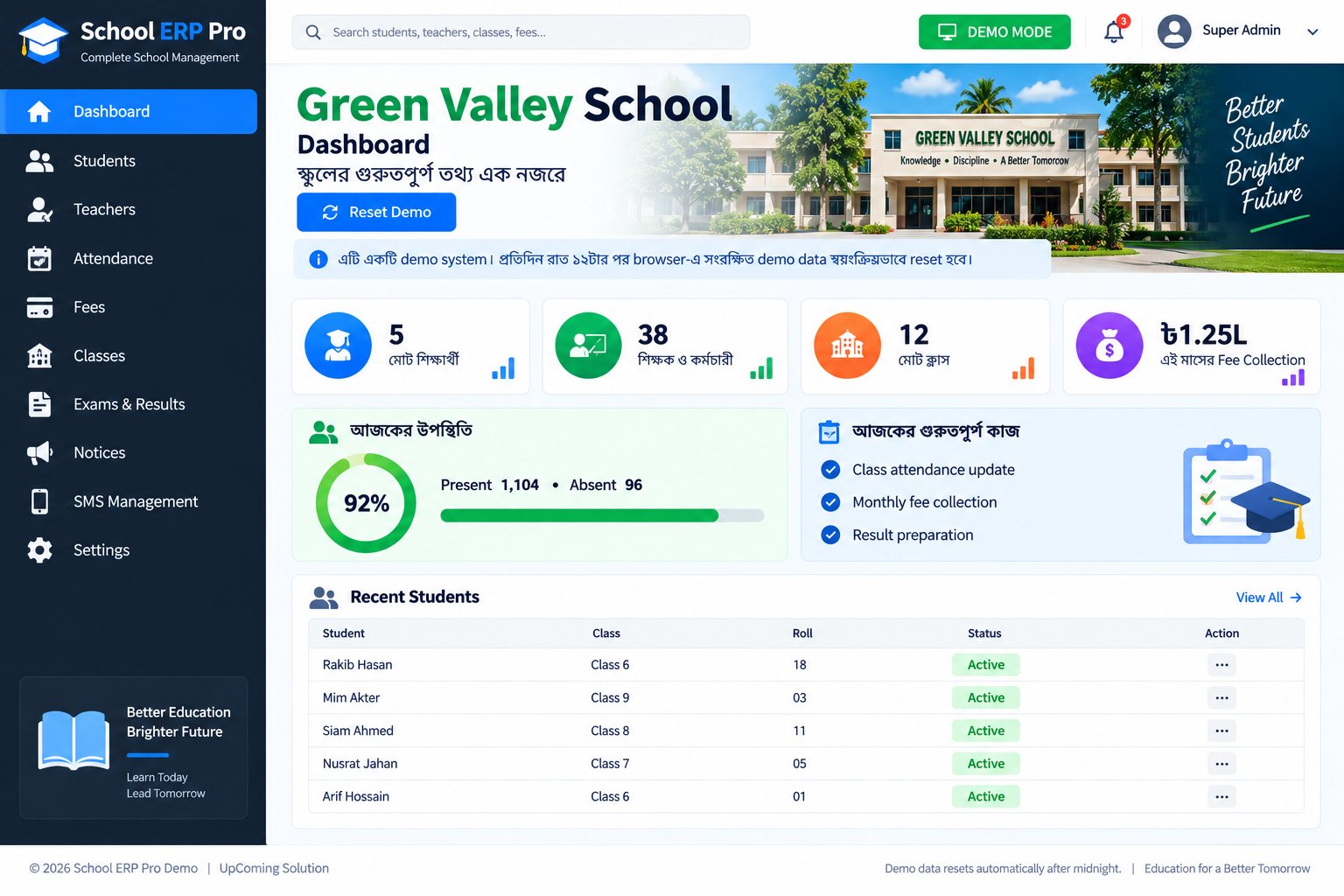Image resolution: width=1344 pixels, height=896 pixels.
Task: Toggle the Result preparation checkmark
Action: (830, 535)
